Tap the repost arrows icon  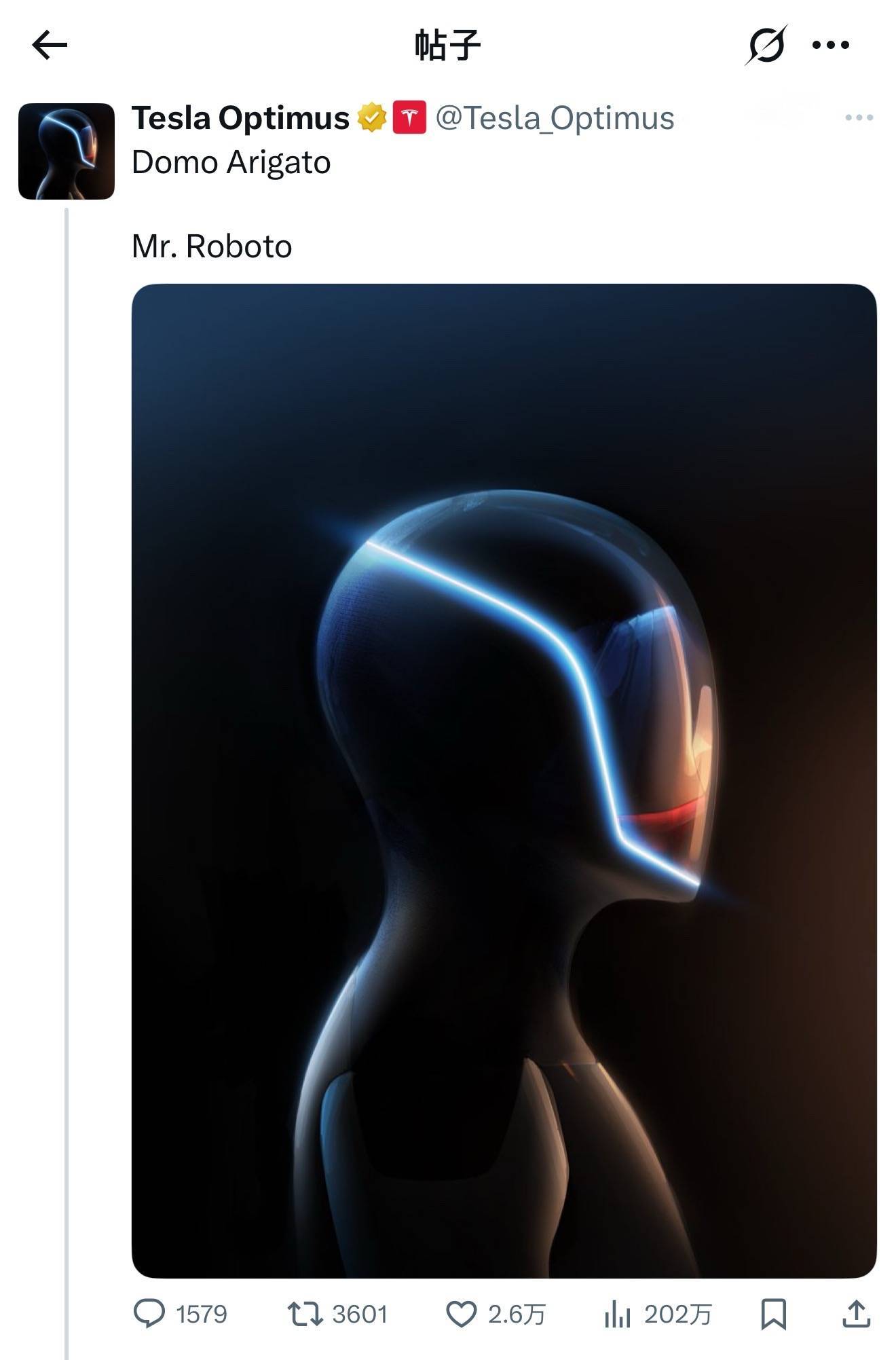[x=305, y=1314]
